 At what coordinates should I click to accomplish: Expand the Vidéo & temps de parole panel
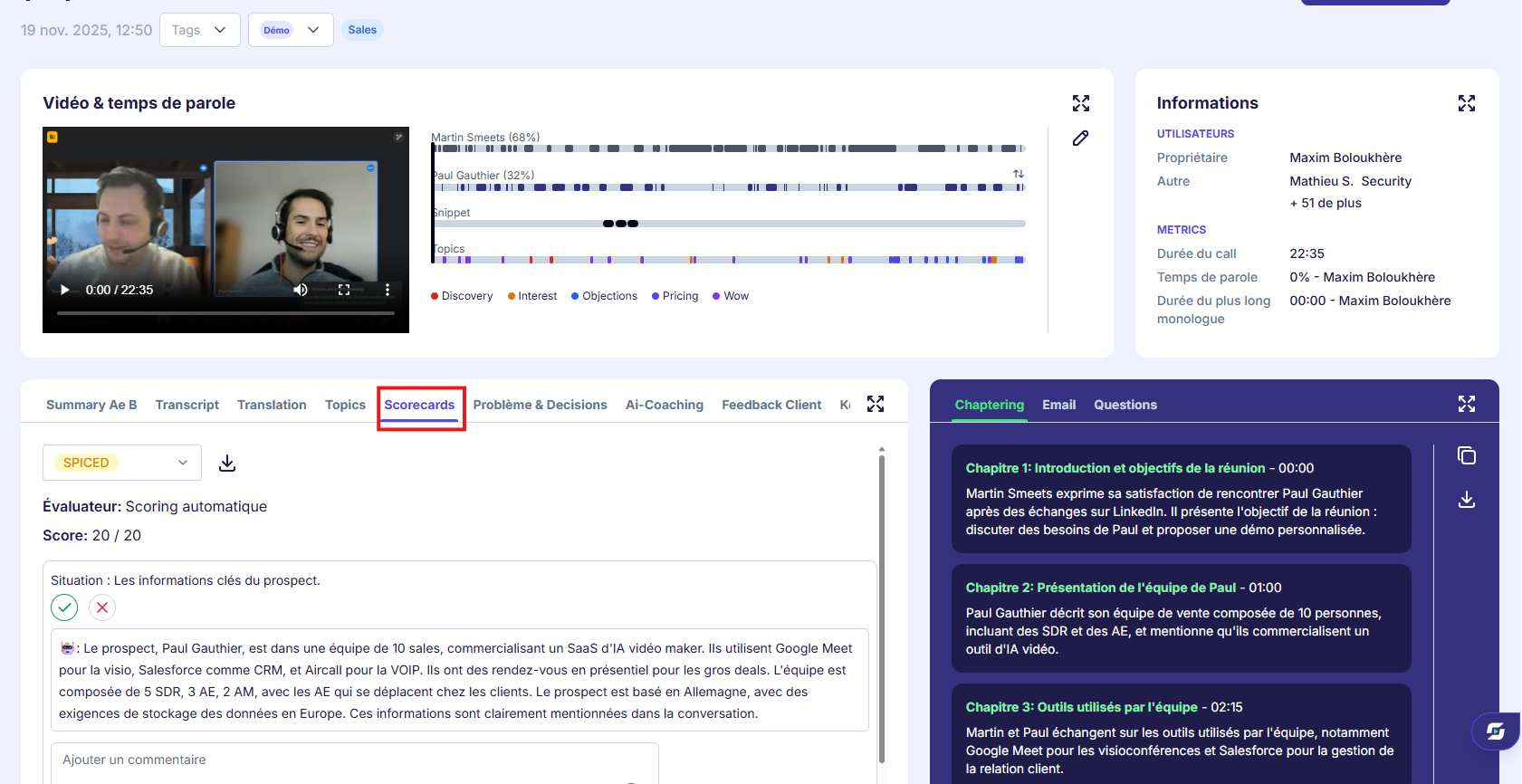pyautogui.click(x=1081, y=103)
